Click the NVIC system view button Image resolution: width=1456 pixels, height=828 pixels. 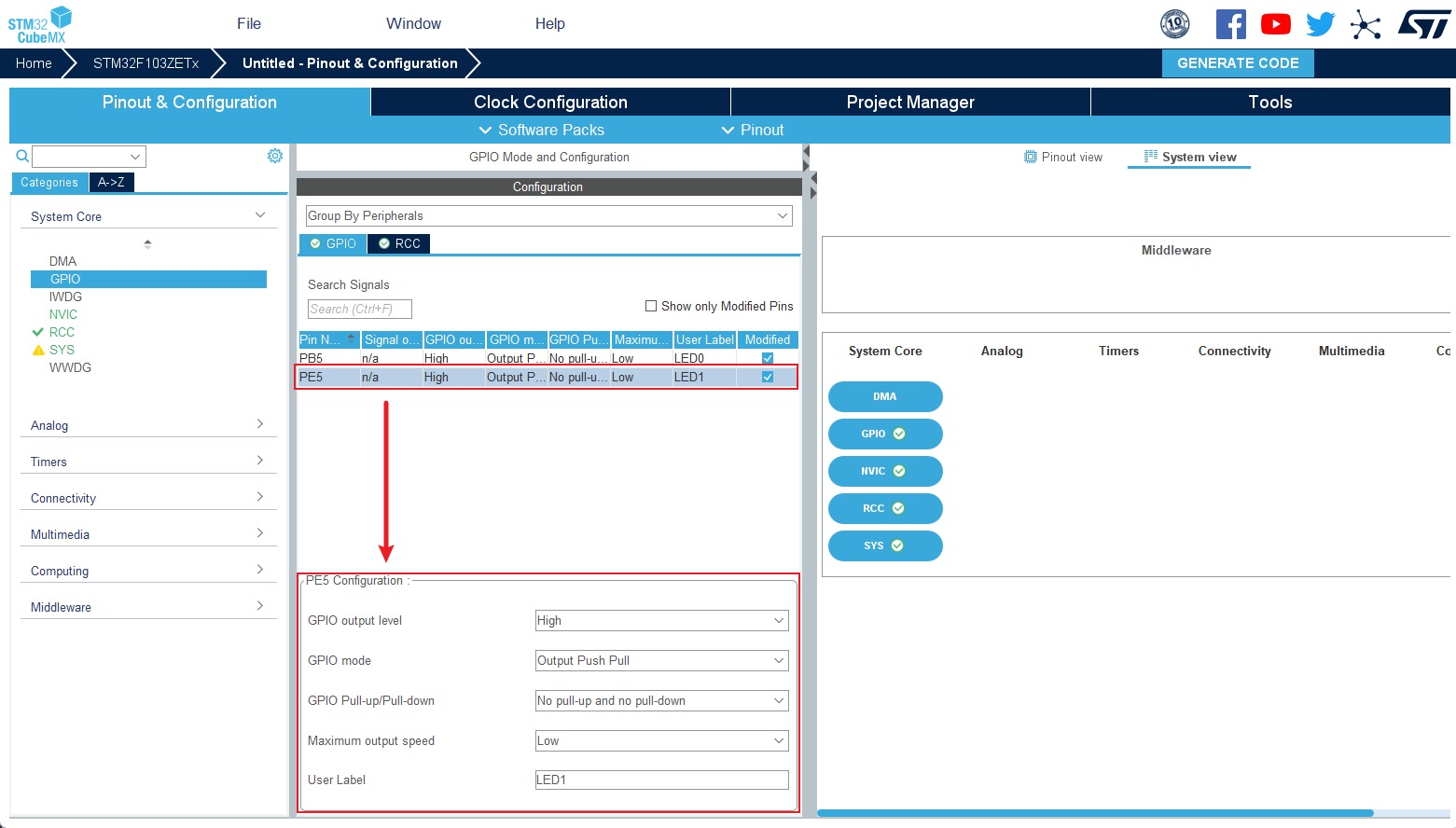tap(885, 471)
